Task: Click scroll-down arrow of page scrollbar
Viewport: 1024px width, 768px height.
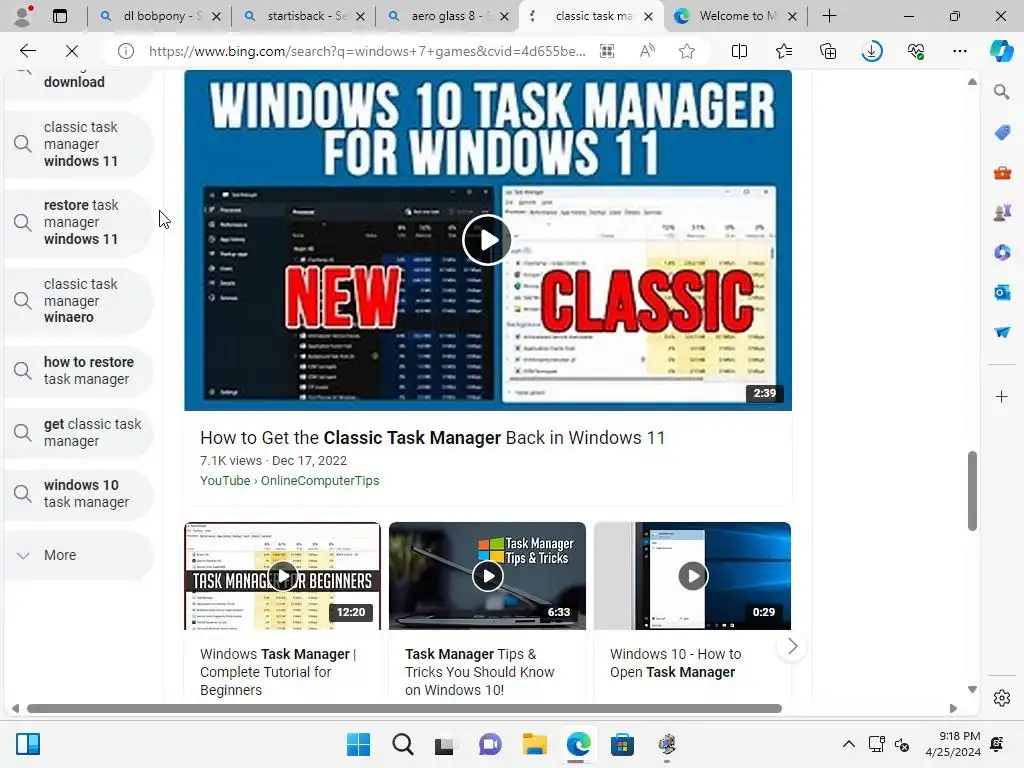Action: [972, 690]
